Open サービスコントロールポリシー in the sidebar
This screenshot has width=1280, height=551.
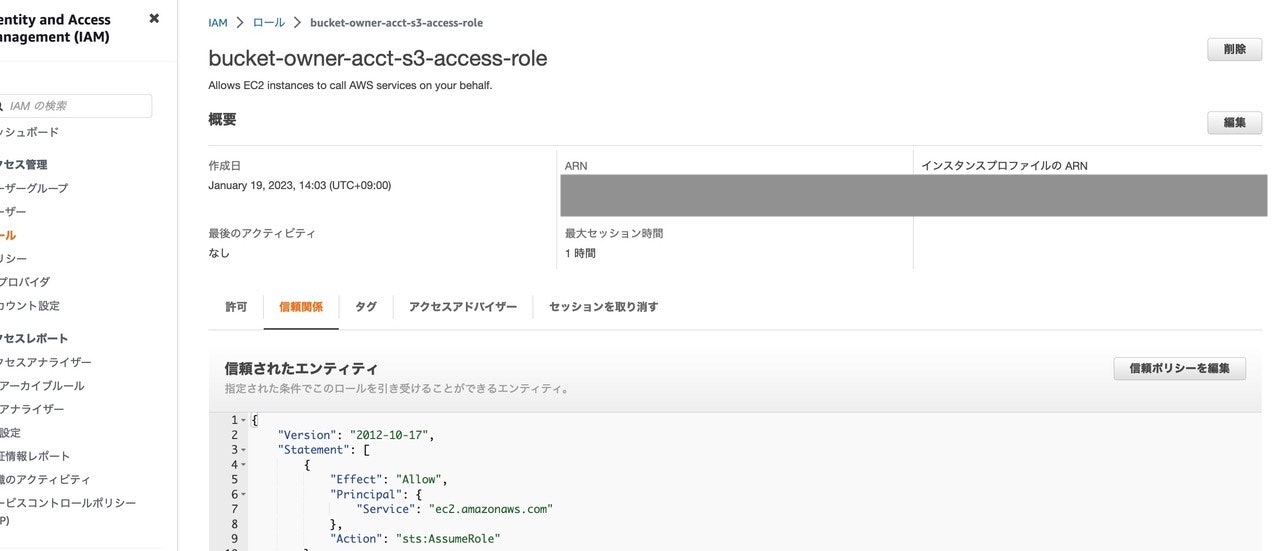(68, 503)
